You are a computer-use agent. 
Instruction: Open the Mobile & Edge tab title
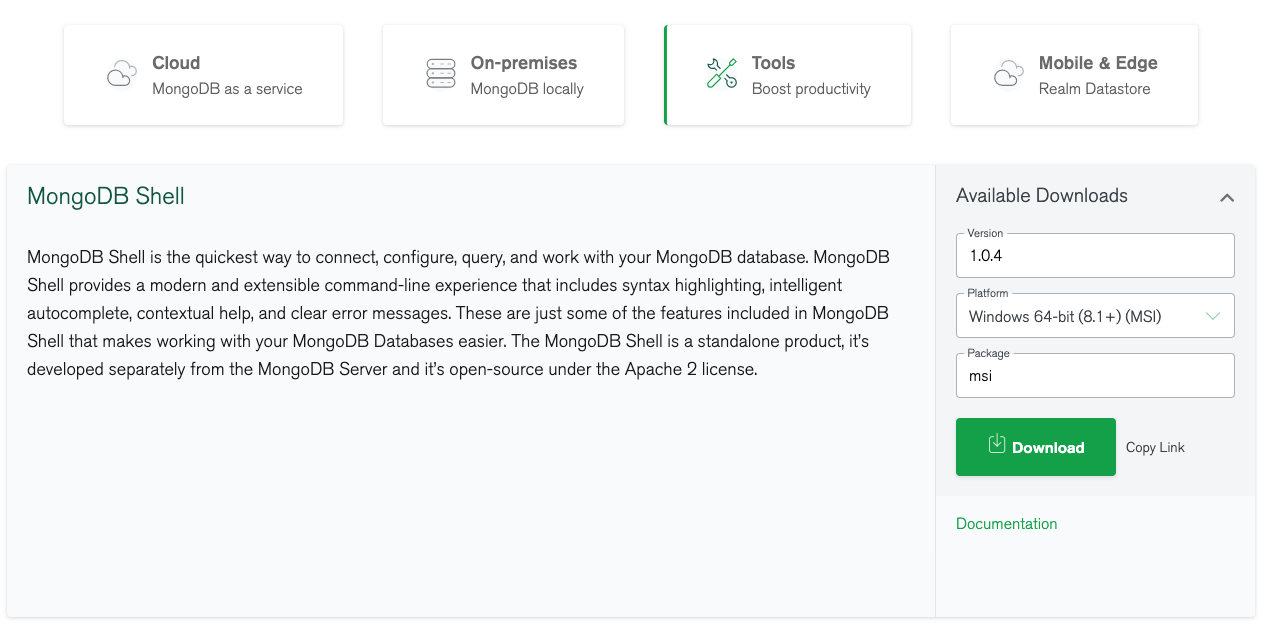[1098, 63]
